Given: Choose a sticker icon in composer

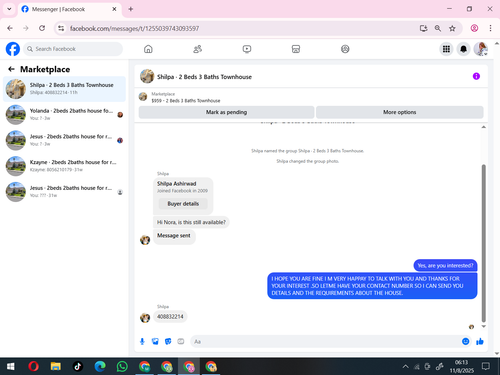Looking at the screenshot, I should pos(168,341).
